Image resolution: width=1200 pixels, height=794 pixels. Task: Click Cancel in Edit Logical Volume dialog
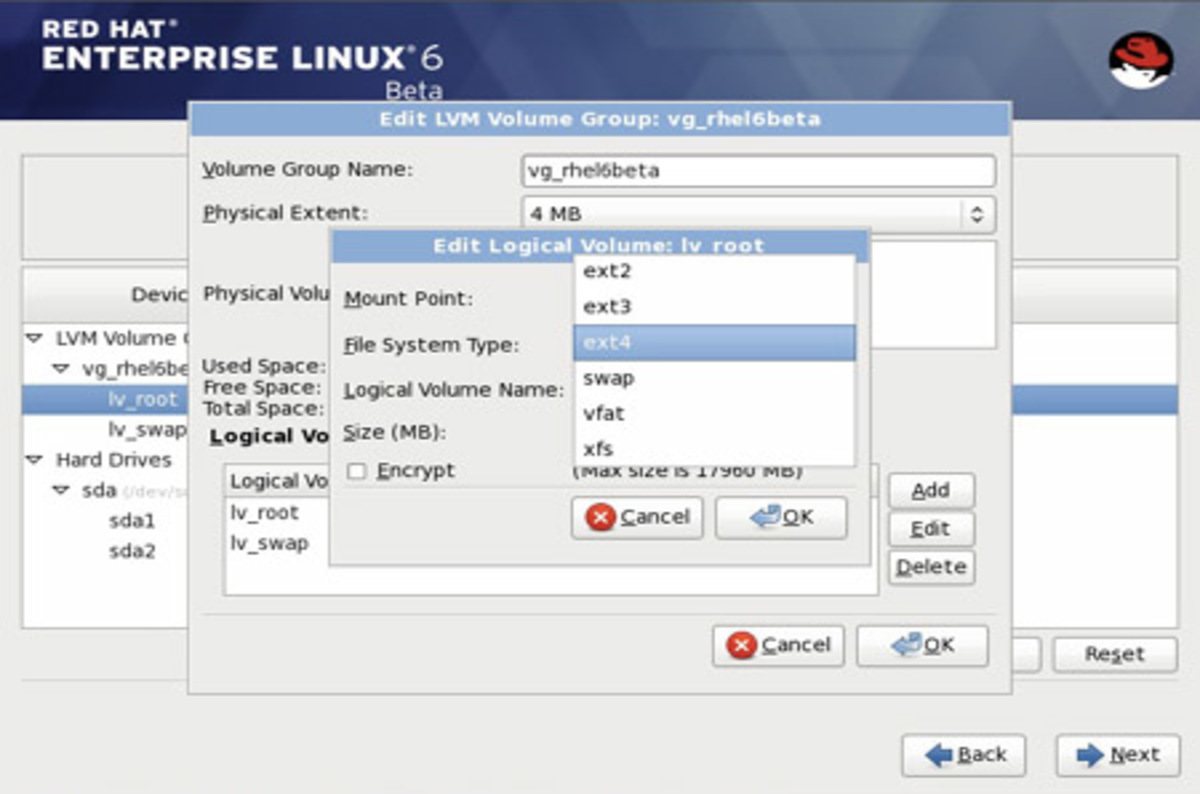click(x=637, y=518)
